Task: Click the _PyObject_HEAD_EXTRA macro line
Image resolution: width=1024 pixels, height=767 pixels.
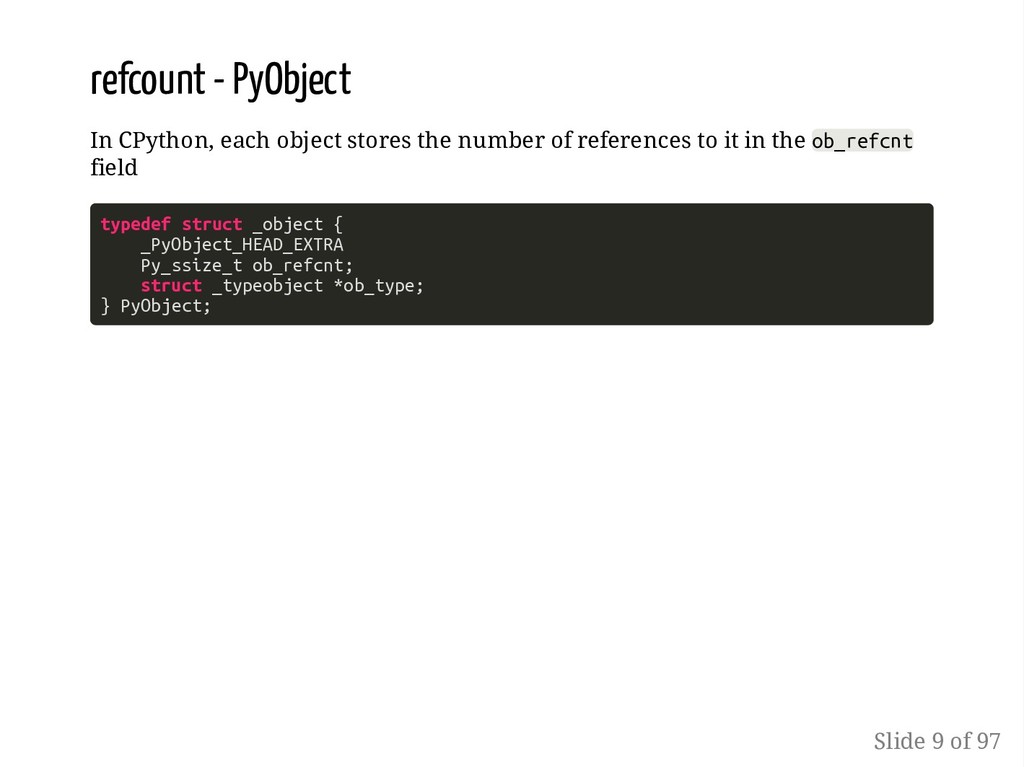Action: pyautogui.click(x=242, y=245)
